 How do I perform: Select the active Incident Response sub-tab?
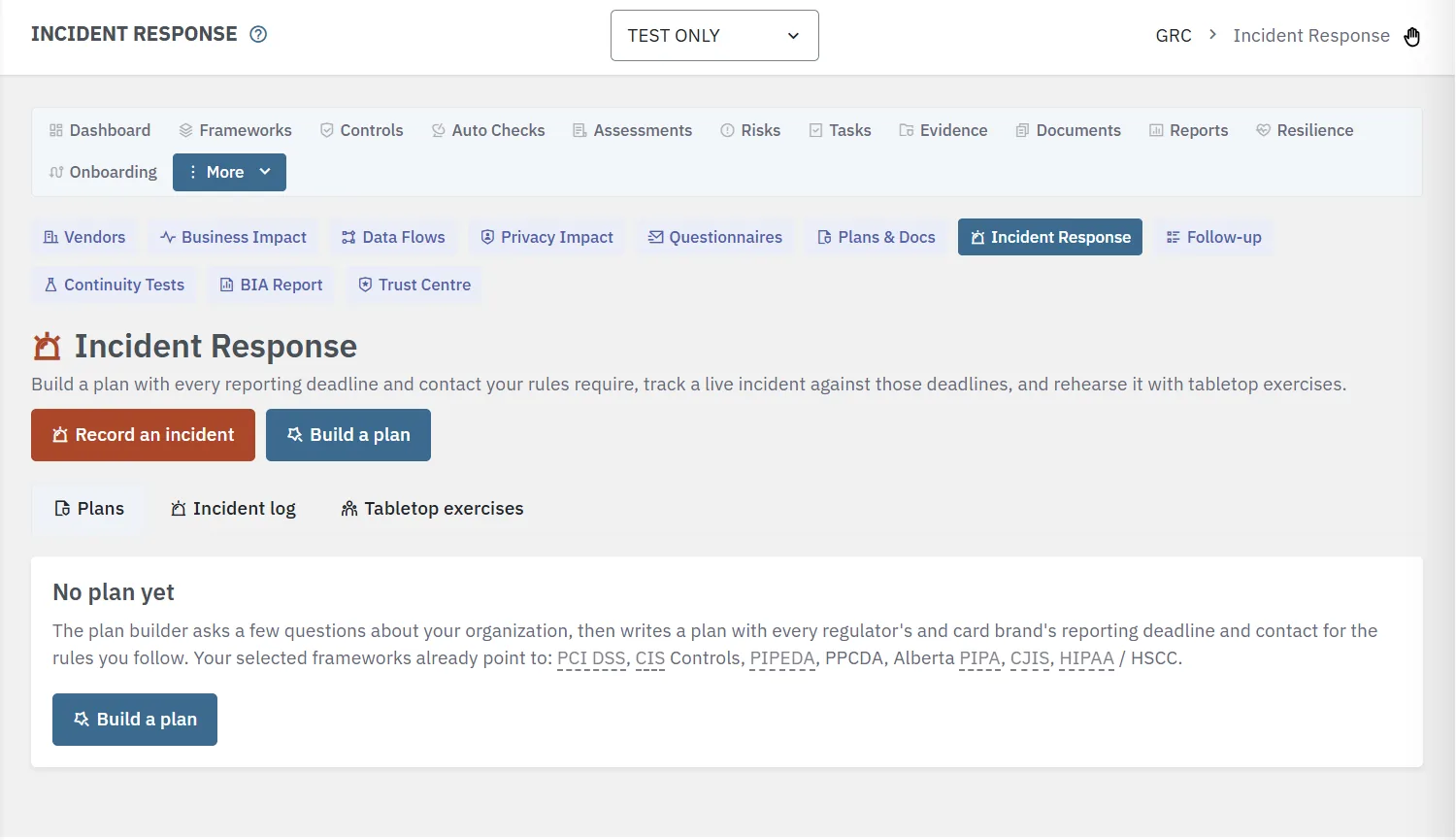click(x=1050, y=237)
